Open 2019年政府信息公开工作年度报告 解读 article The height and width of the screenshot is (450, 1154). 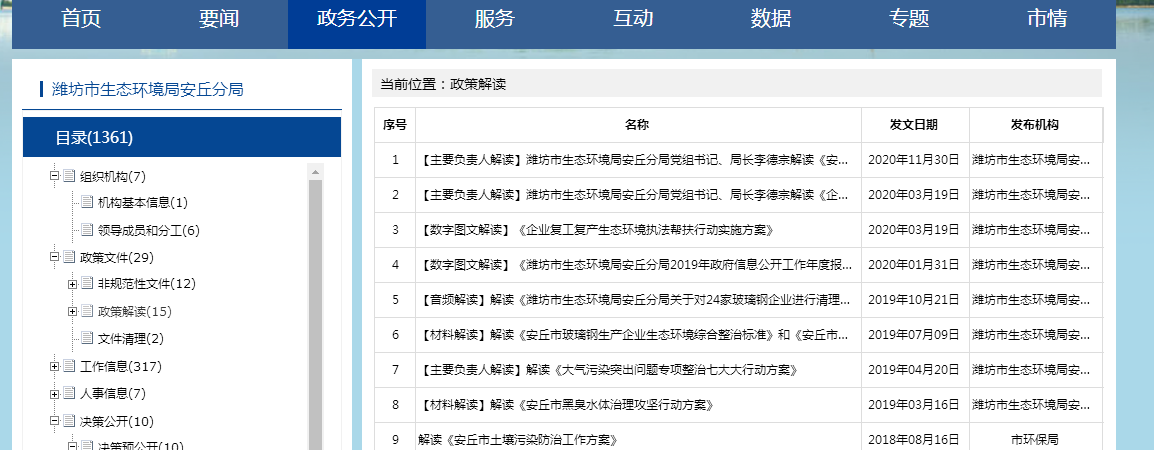pyautogui.click(x=635, y=265)
